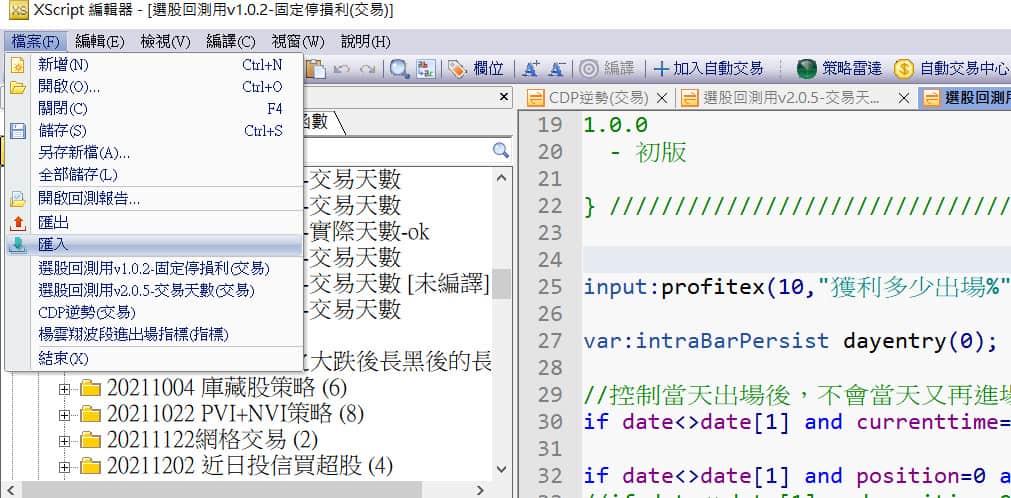Click the decrease font size icon

[557, 68]
